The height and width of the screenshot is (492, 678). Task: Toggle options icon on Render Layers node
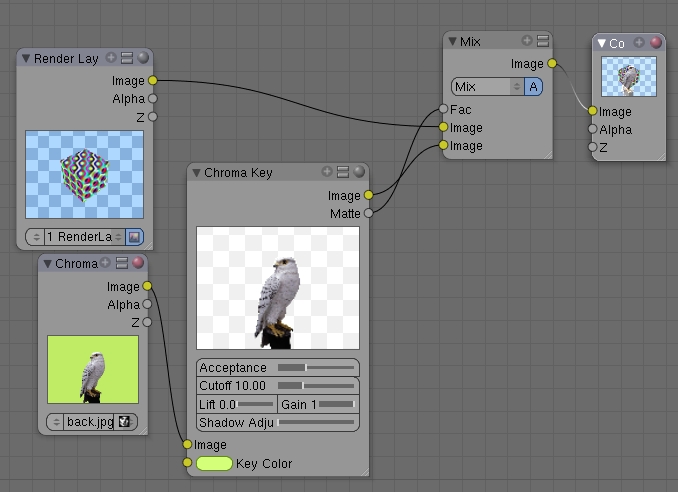pyautogui.click(x=127, y=58)
